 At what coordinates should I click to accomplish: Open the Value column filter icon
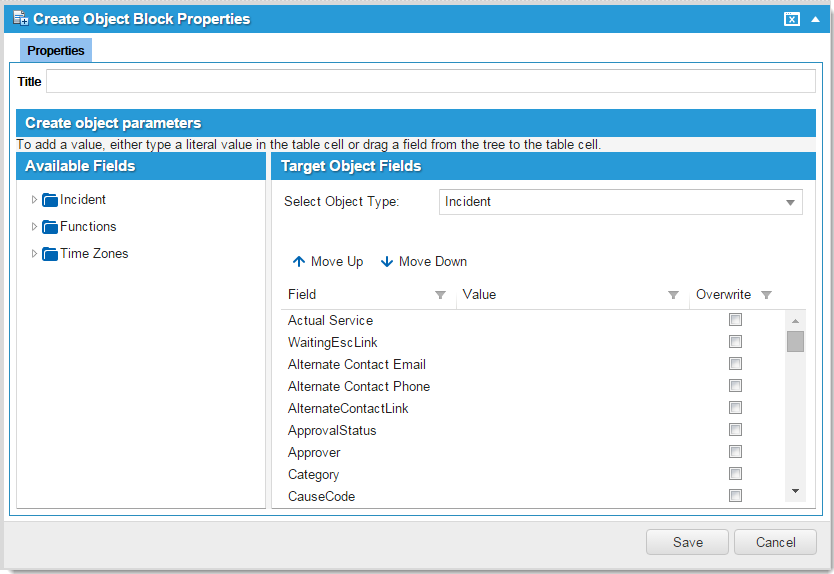pyautogui.click(x=673, y=295)
